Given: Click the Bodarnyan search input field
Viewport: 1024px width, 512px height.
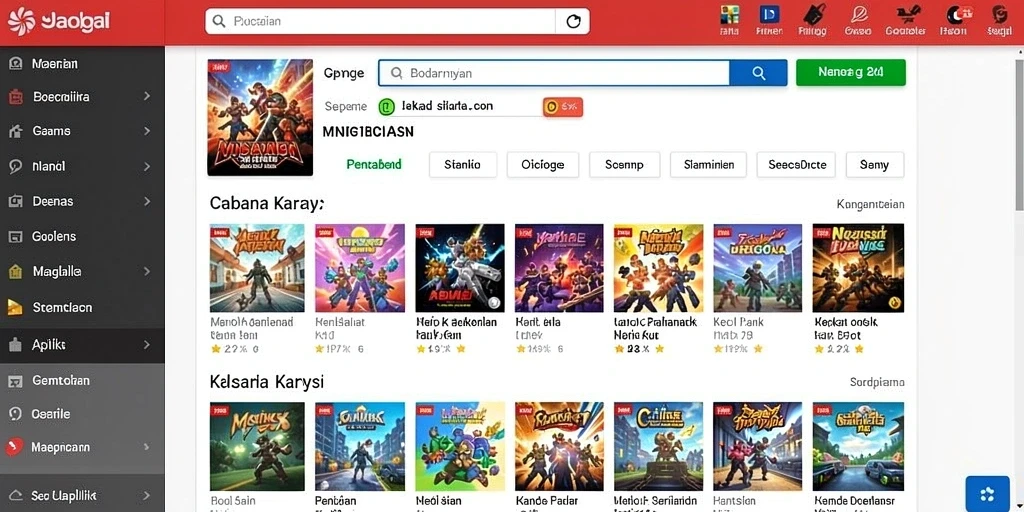Looking at the screenshot, I should [x=554, y=73].
